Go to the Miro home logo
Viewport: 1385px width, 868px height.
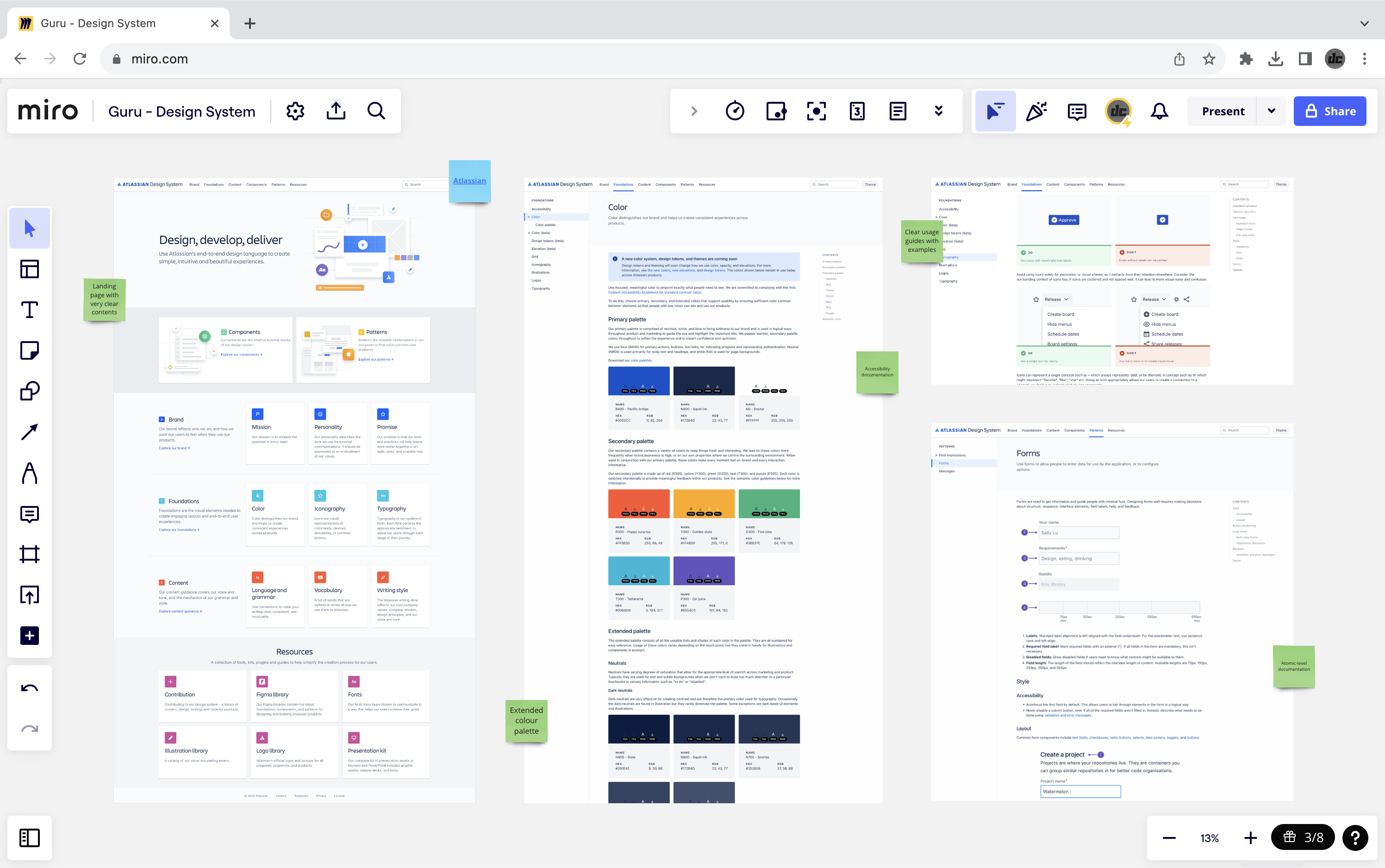pos(48,111)
